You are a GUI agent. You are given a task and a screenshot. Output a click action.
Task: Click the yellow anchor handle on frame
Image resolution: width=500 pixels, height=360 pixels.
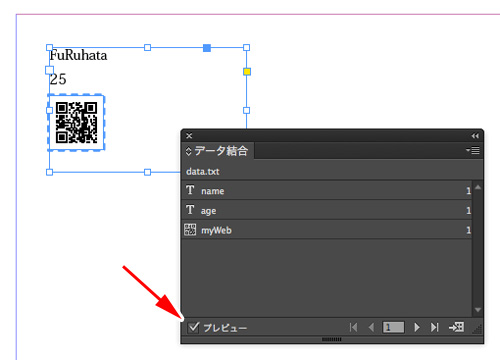coord(247,71)
